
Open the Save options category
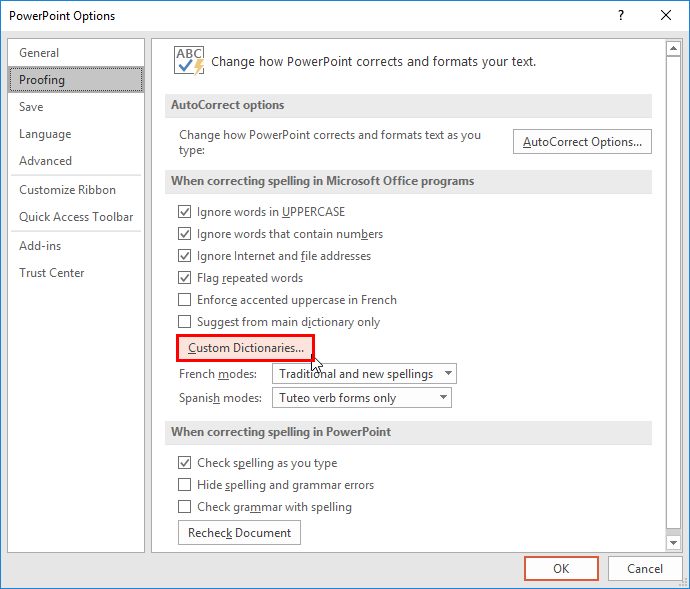coord(76,107)
